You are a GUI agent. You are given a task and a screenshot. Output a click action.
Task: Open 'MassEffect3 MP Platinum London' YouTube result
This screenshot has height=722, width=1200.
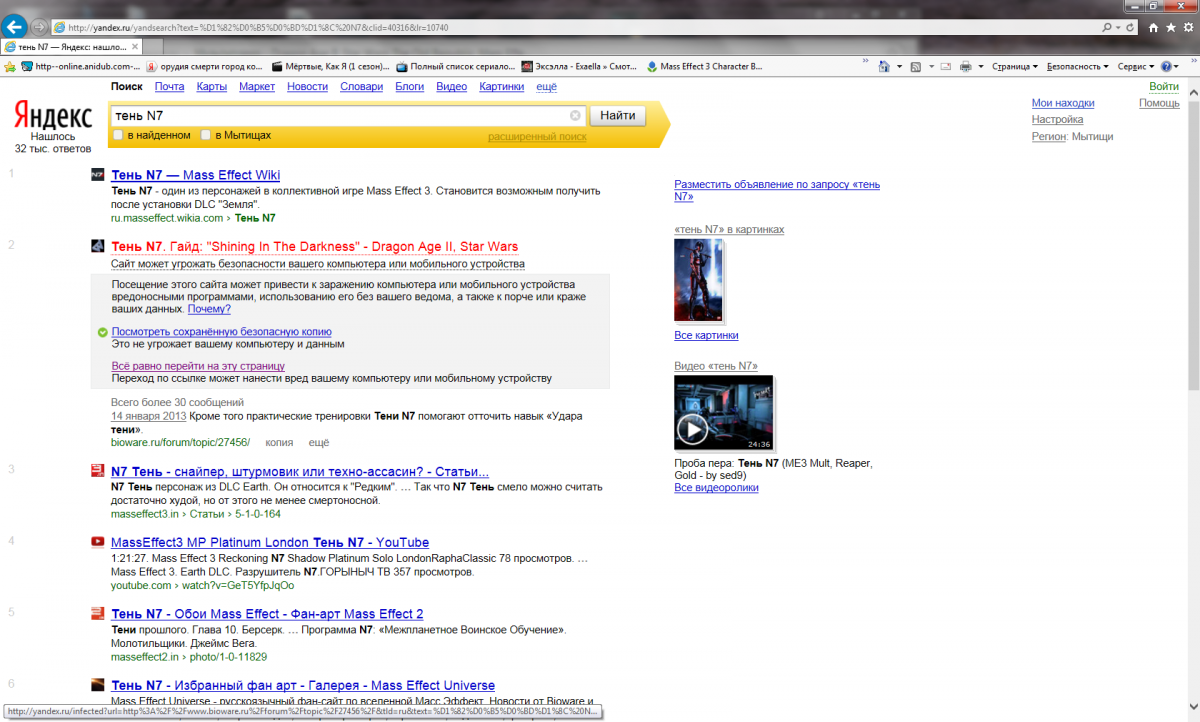tap(270, 542)
